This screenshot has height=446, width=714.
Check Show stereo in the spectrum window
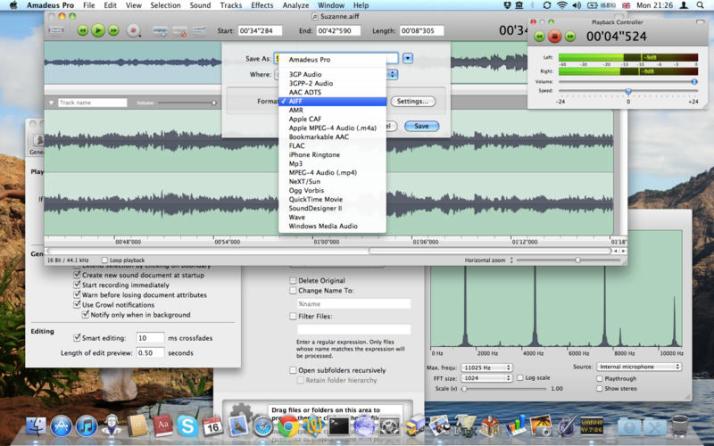(x=599, y=389)
